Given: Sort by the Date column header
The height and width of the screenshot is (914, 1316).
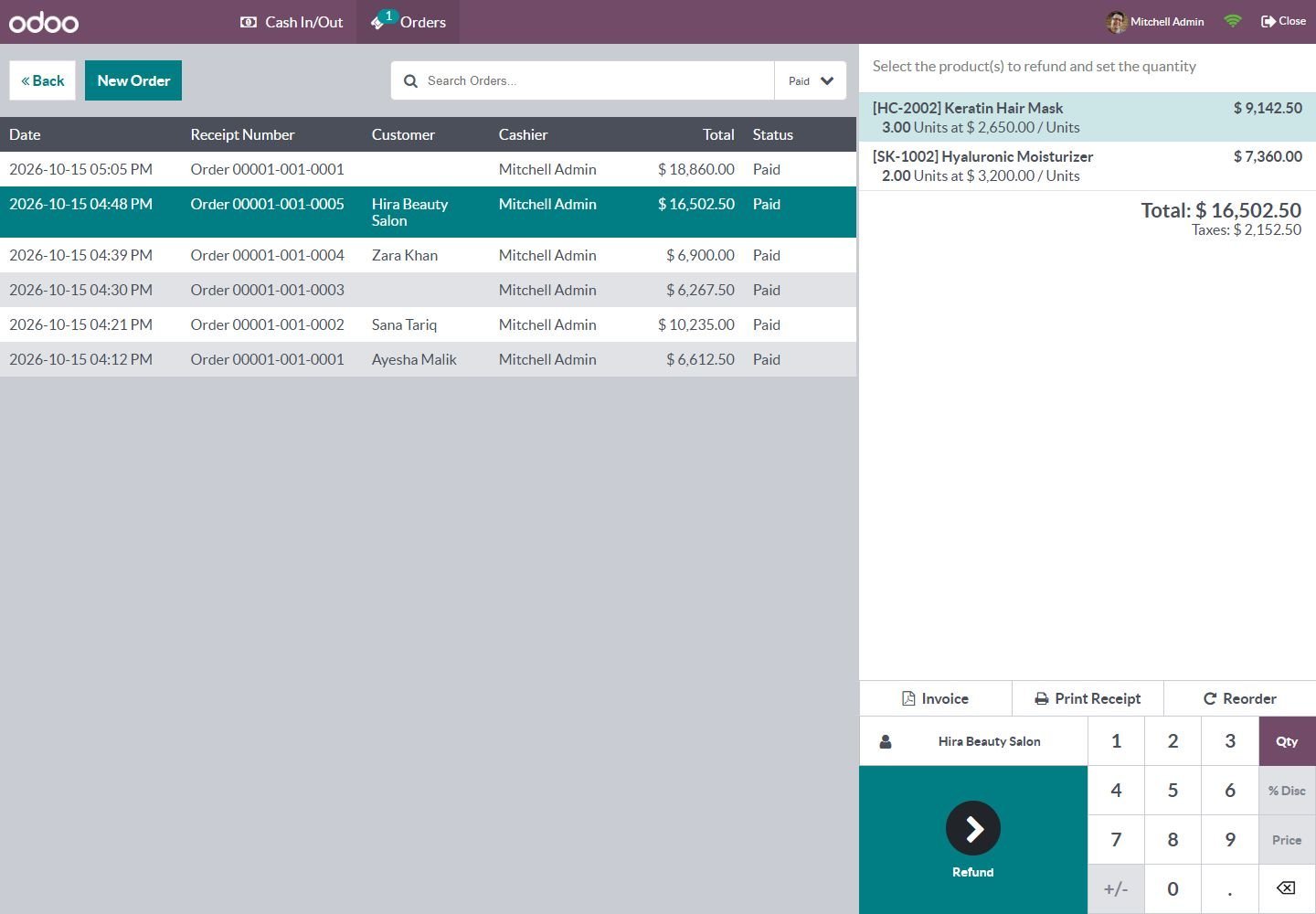Looking at the screenshot, I should tap(25, 134).
